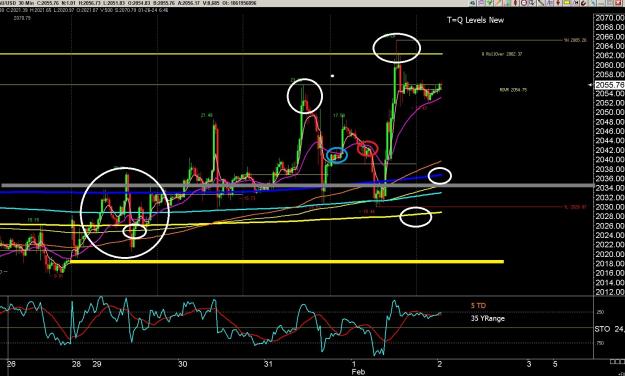
Task: Click the RMR 2054.75 level label
Action: point(513,90)
